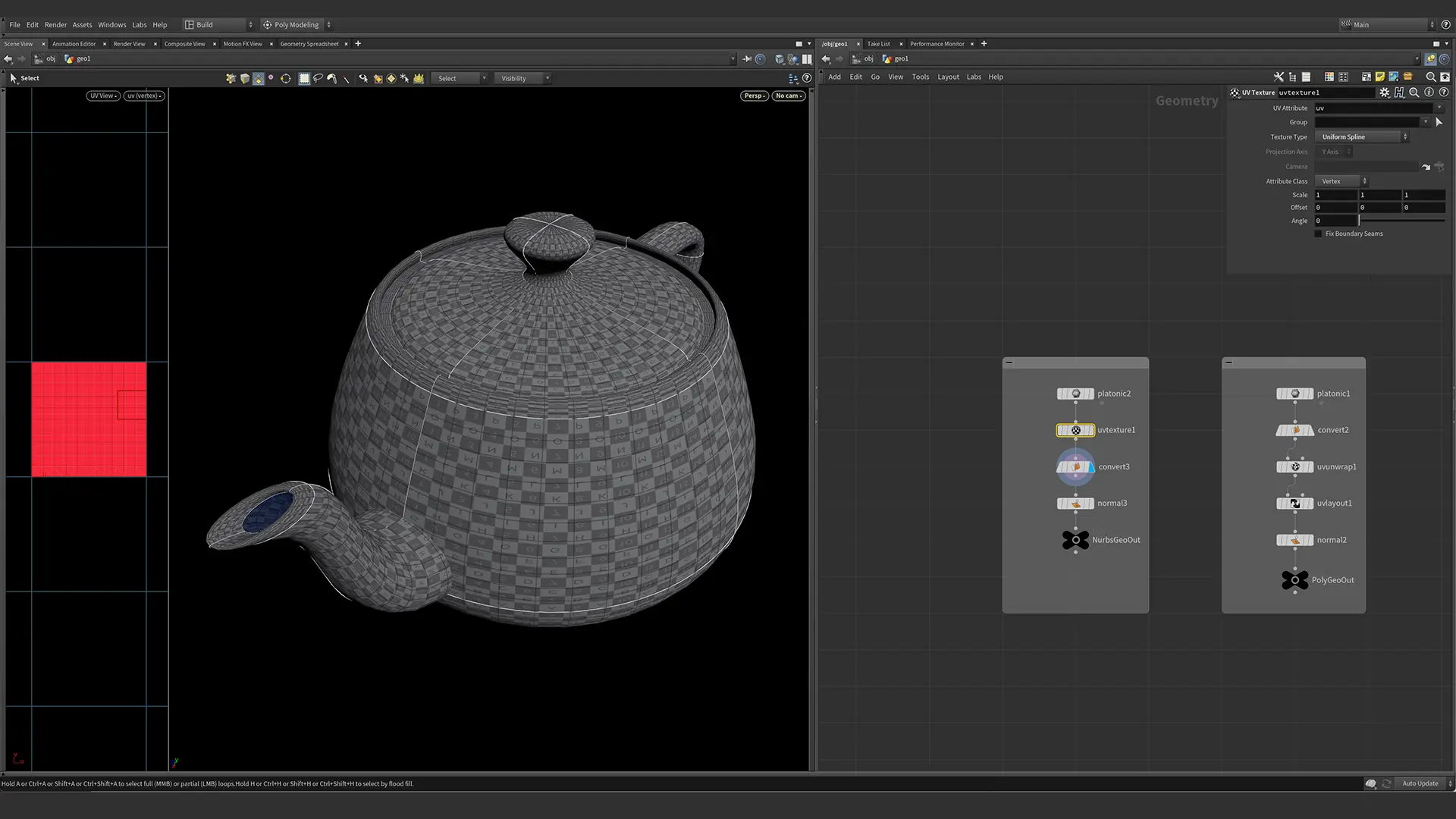Collapse the right network box
This screenshot has width=1456, height=819.
pos(1228,362)
